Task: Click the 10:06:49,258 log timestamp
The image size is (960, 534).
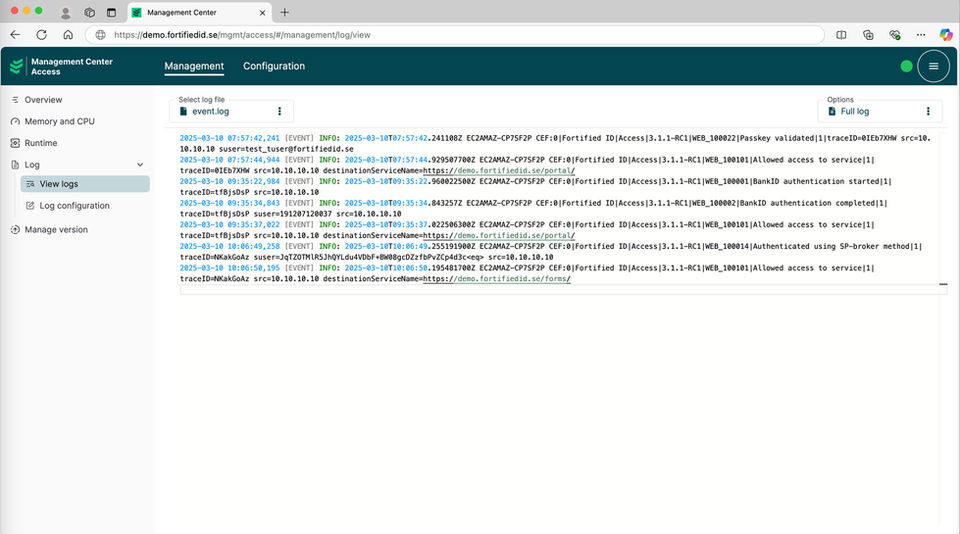Action: point(230,246)
